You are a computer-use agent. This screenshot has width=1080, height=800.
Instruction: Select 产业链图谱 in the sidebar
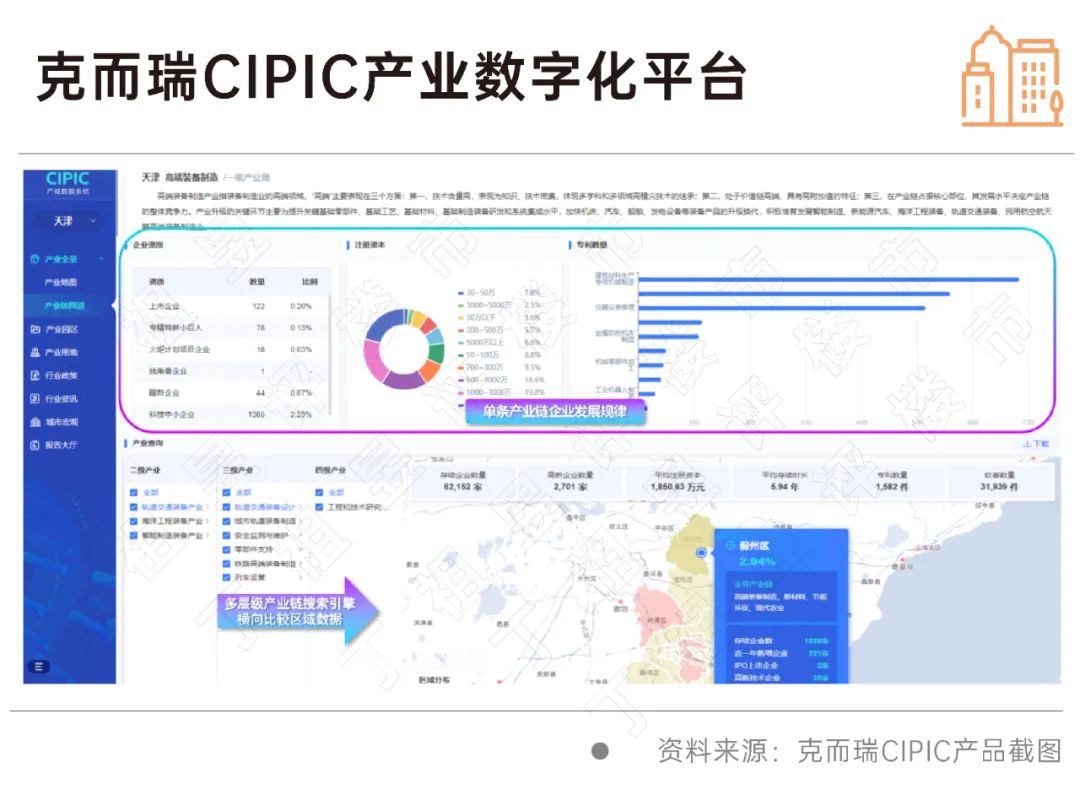pos(64,305)
